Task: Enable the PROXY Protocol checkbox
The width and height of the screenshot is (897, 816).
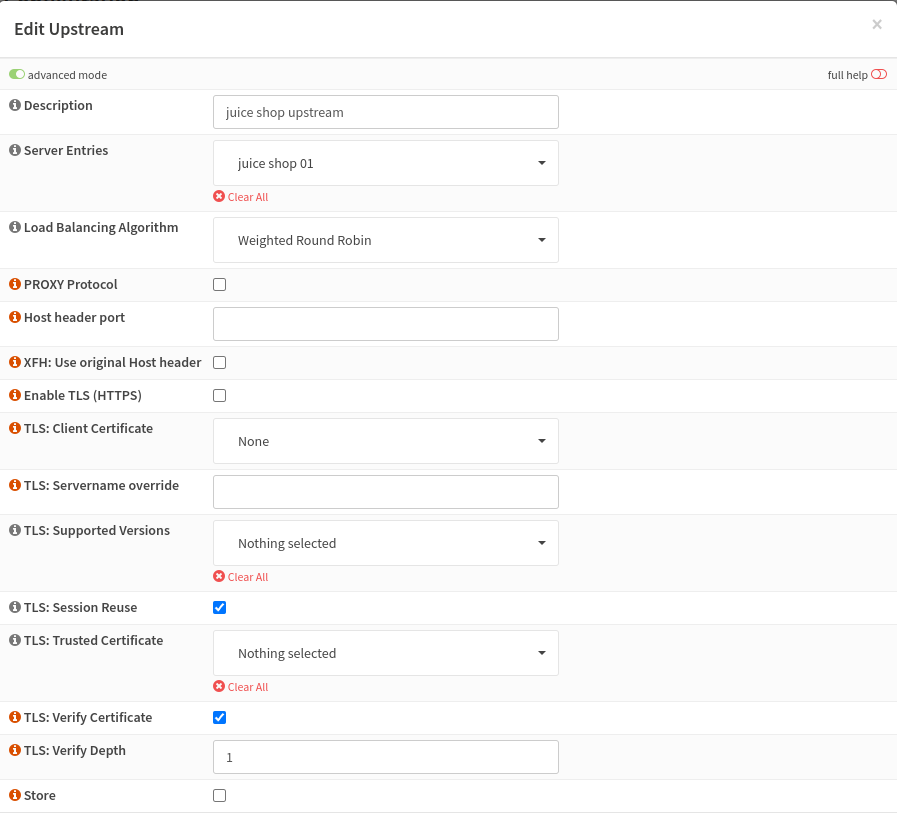Action: (x=219, y=284)
